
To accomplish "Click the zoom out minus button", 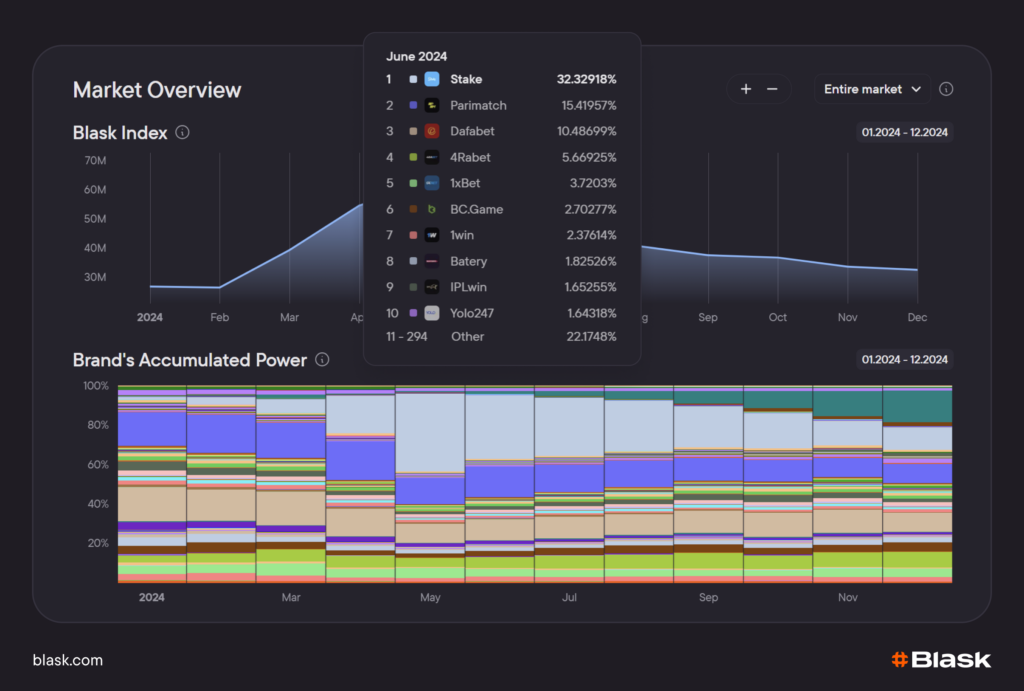I will pos(772,89).
